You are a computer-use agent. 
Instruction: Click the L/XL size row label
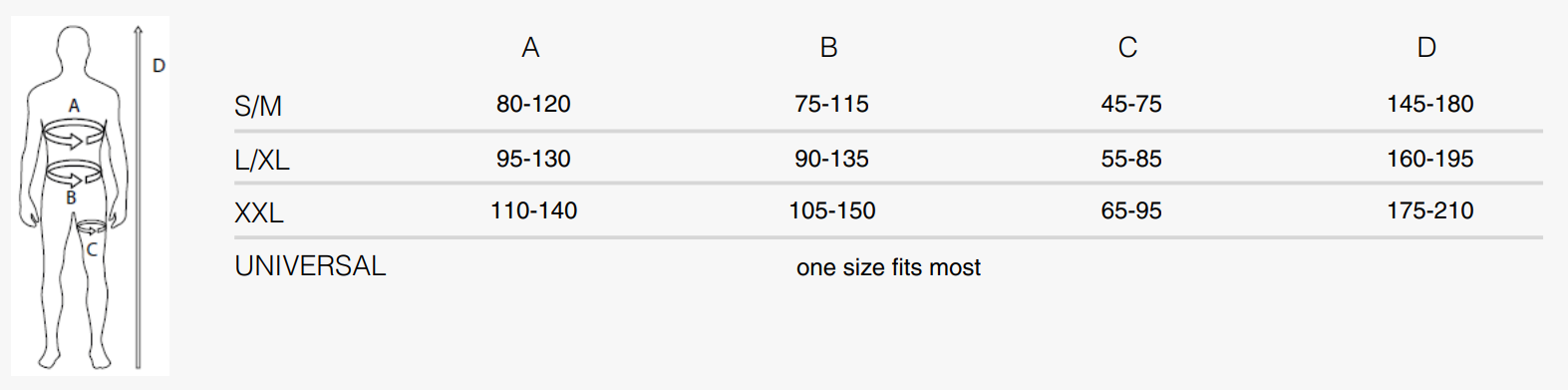tap(262, 160)
